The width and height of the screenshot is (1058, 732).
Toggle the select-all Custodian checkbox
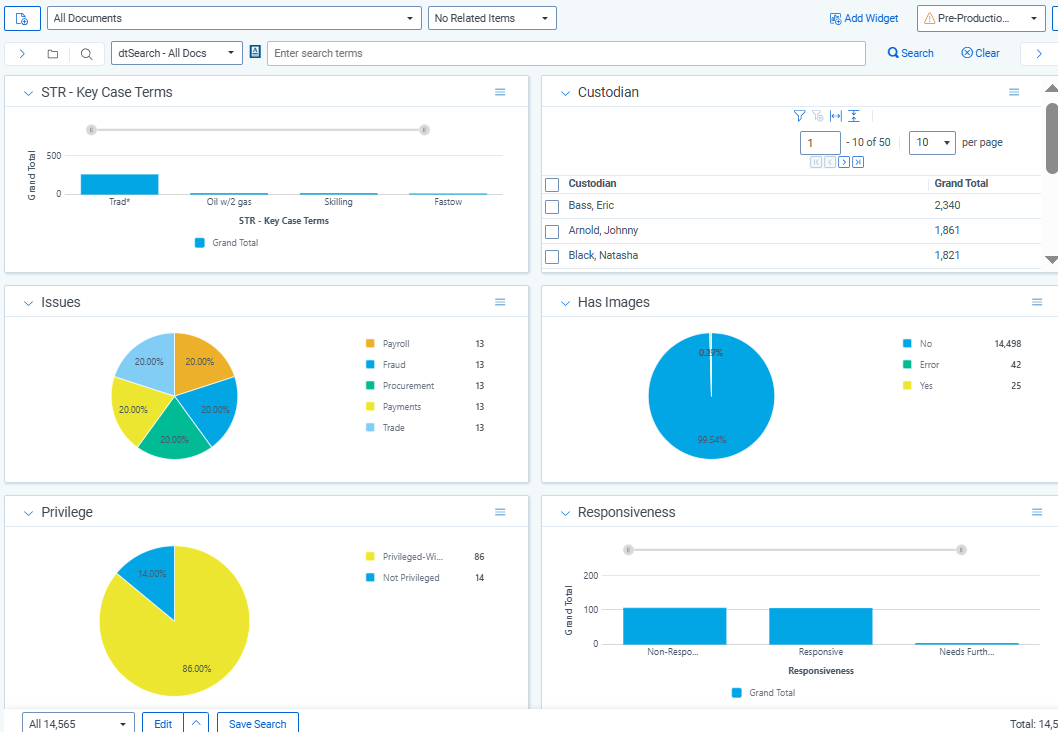552,184
